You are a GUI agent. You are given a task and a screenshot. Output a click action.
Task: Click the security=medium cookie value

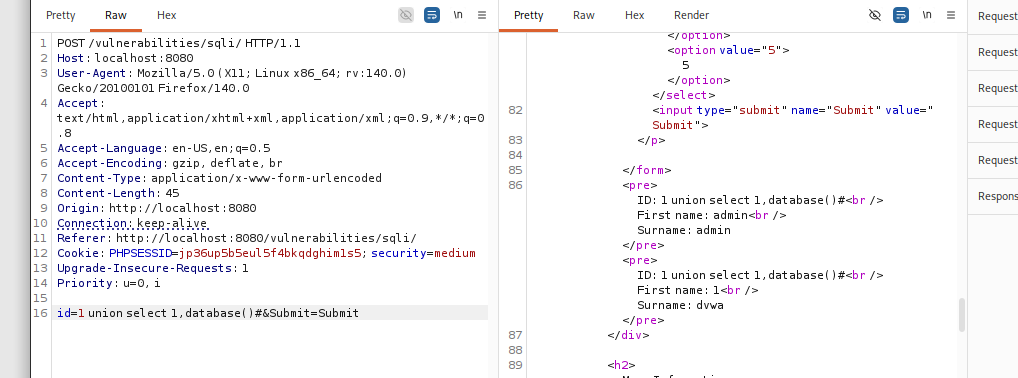point(455,253)
